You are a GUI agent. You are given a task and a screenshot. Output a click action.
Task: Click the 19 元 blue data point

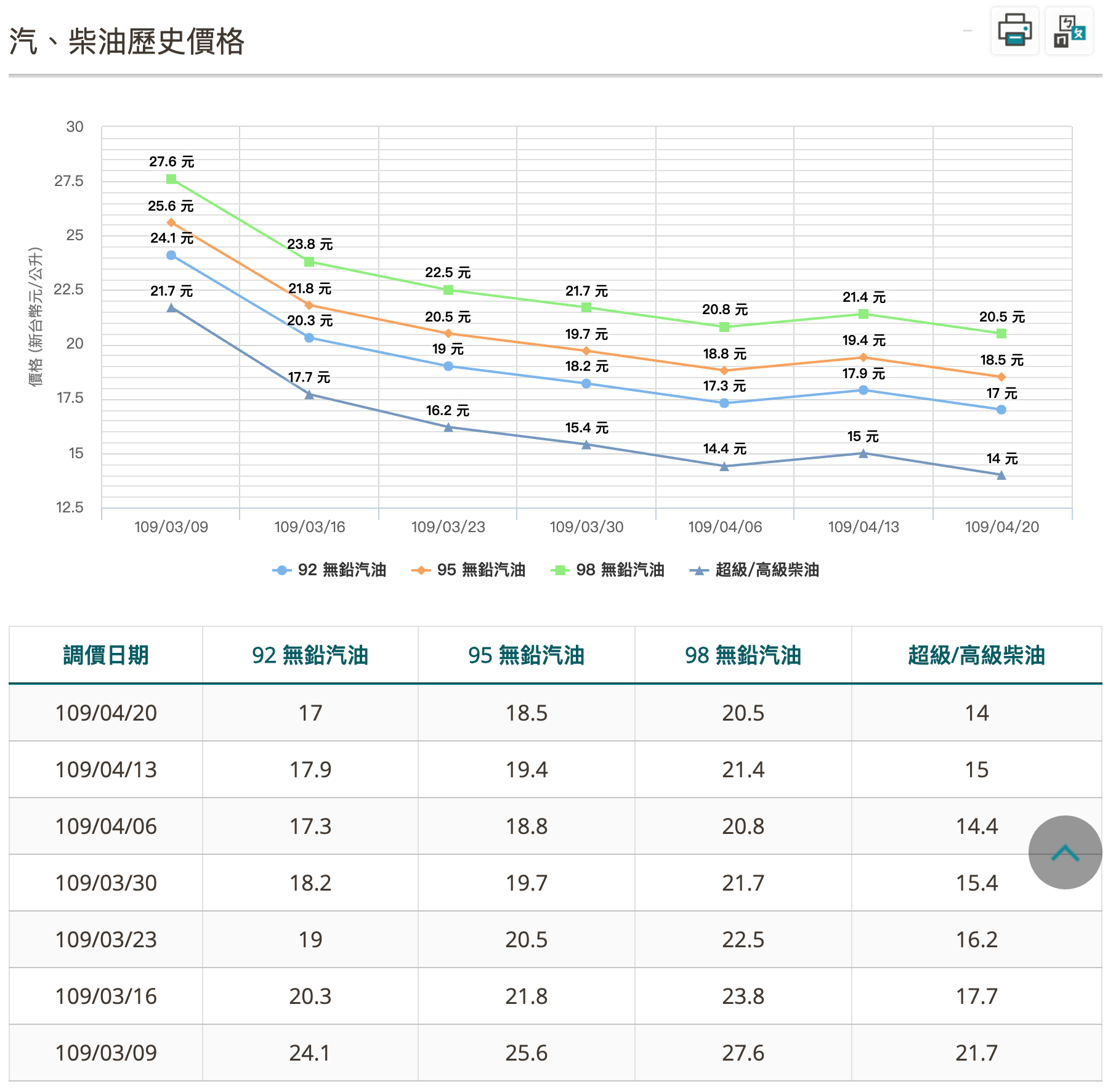[x=448, y=366]
